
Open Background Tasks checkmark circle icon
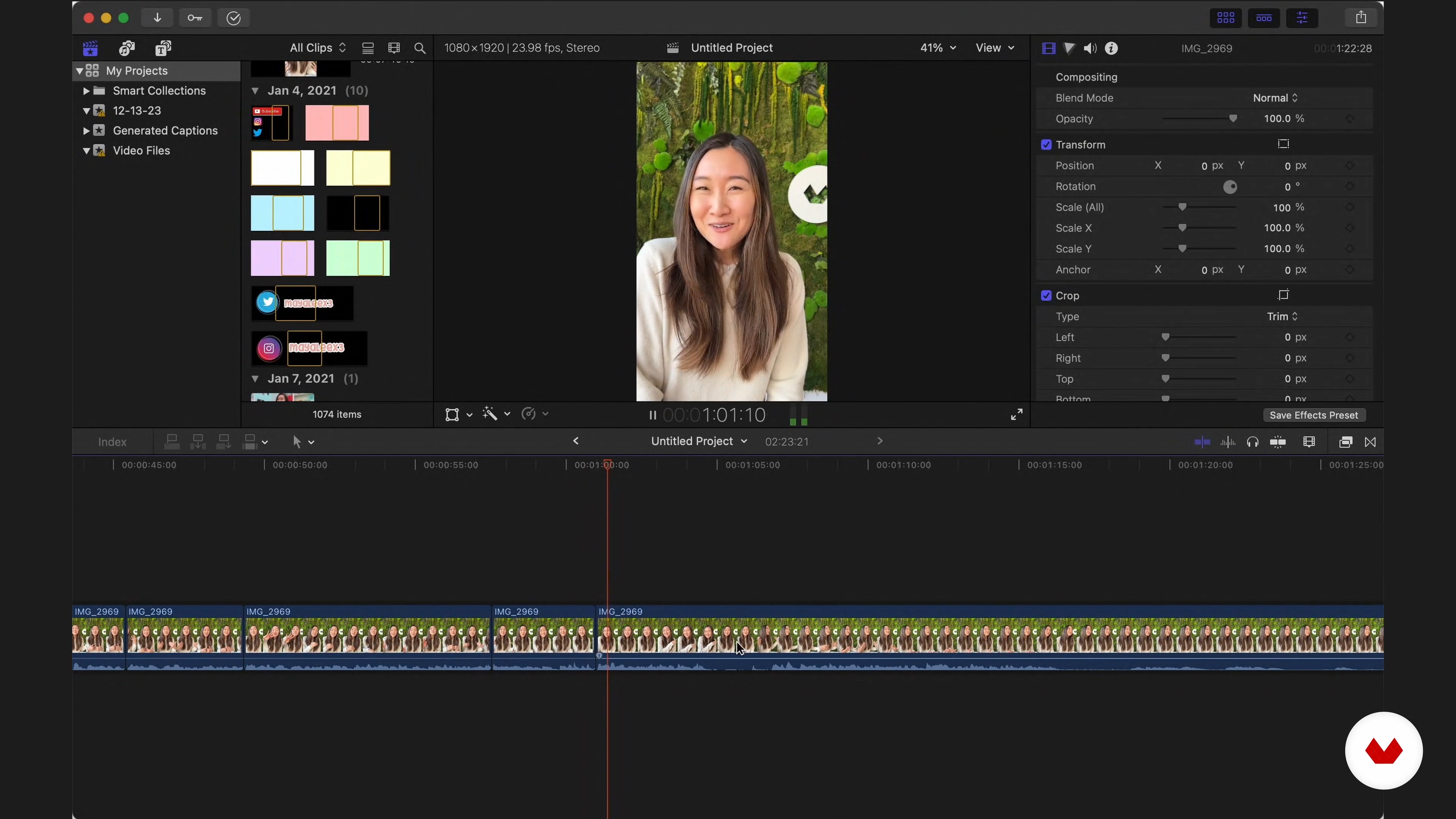(x=234, y=18)
